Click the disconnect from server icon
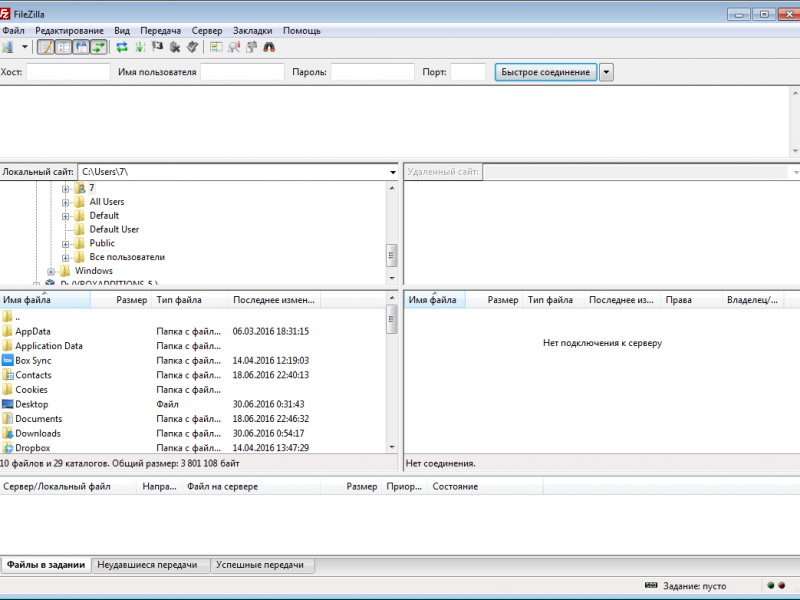Viewport: 800px width, 600px height. point(175,47)
